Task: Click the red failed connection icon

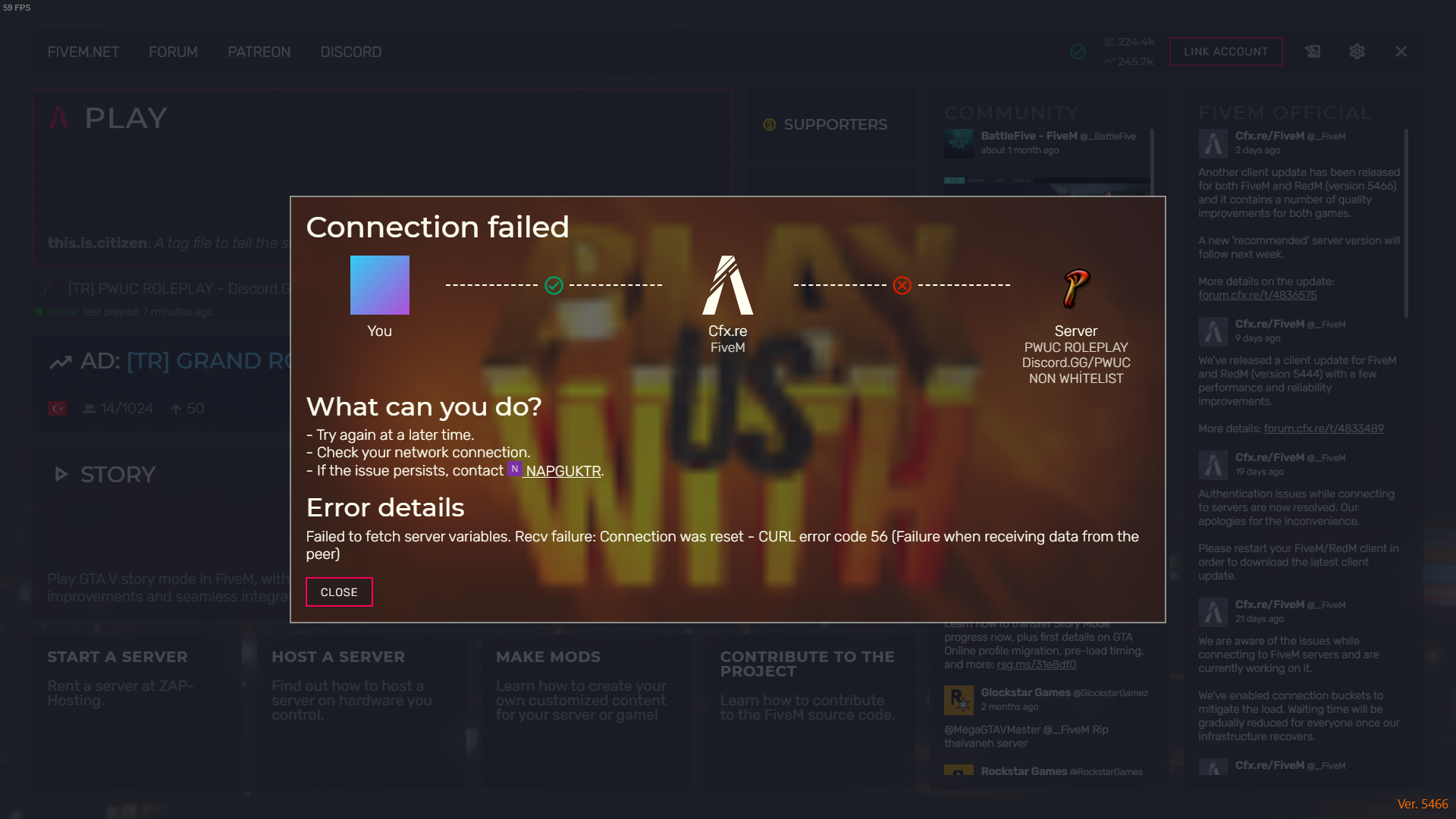Action: (902, 285)
